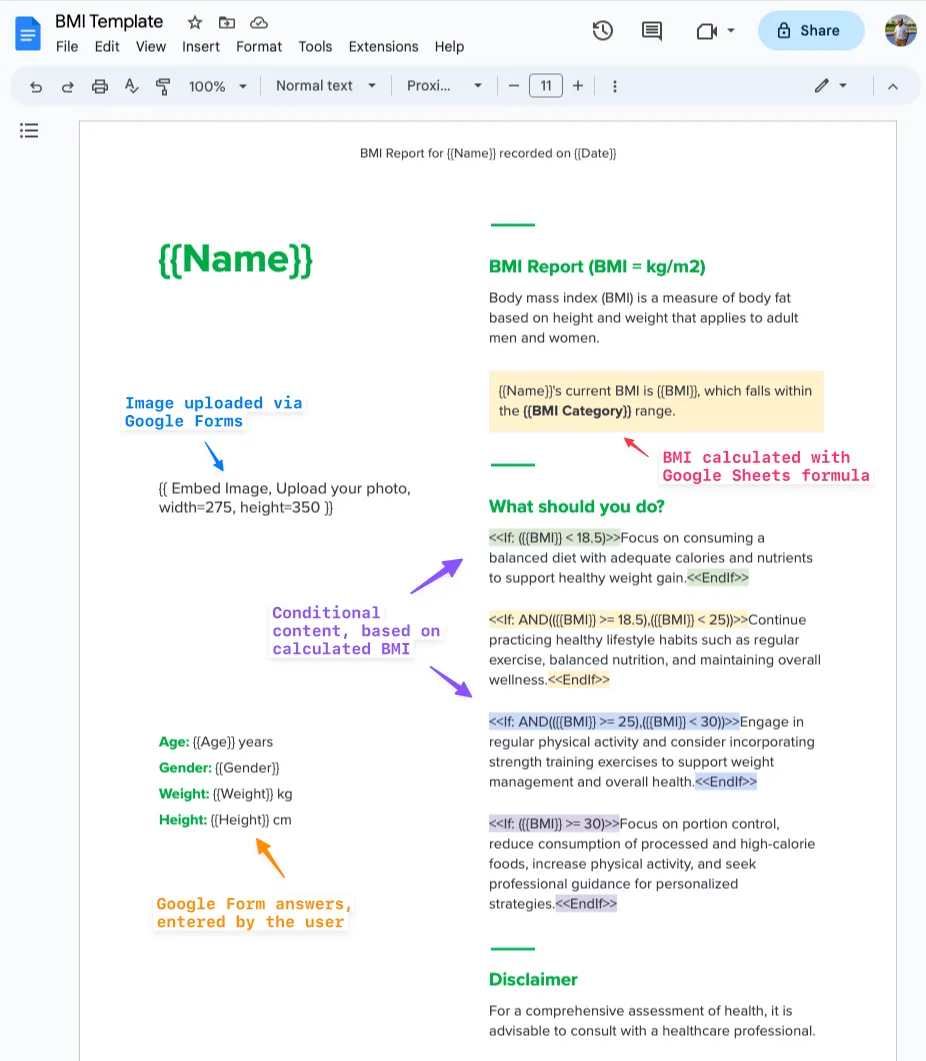Click the font size field showing 11
Viewport: 926px width, 1061px height.
tap(545, 86)
